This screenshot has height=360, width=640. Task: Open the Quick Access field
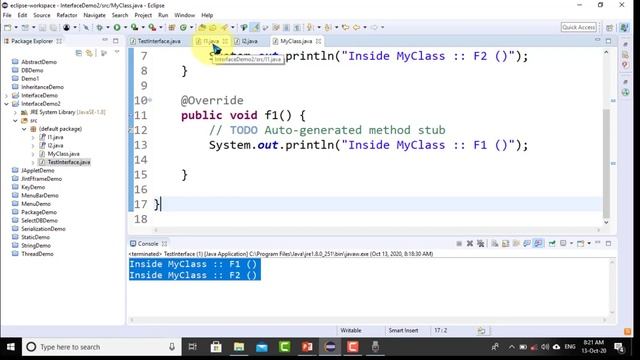[x=578, y=27]
